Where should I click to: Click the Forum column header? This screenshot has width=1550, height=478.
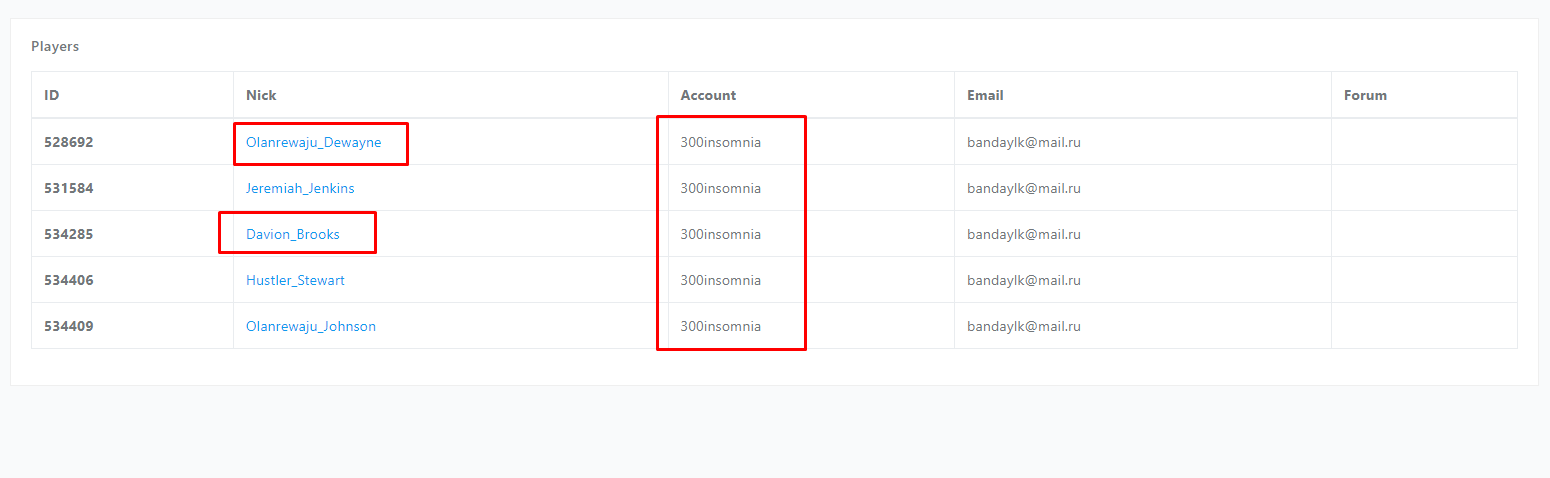click(x=1365, y=95)
